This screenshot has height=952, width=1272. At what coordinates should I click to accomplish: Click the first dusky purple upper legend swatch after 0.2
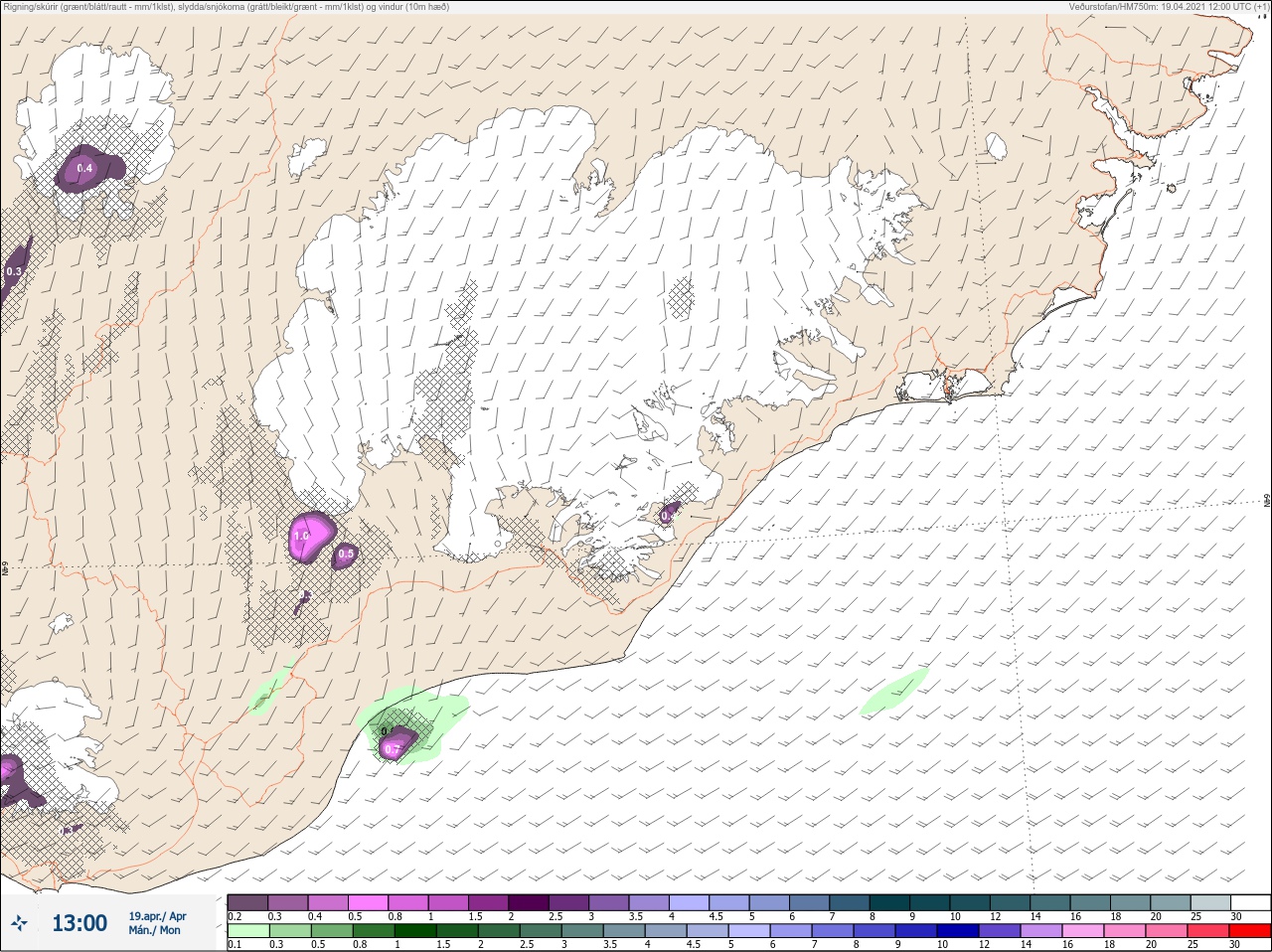coord(247,902)
